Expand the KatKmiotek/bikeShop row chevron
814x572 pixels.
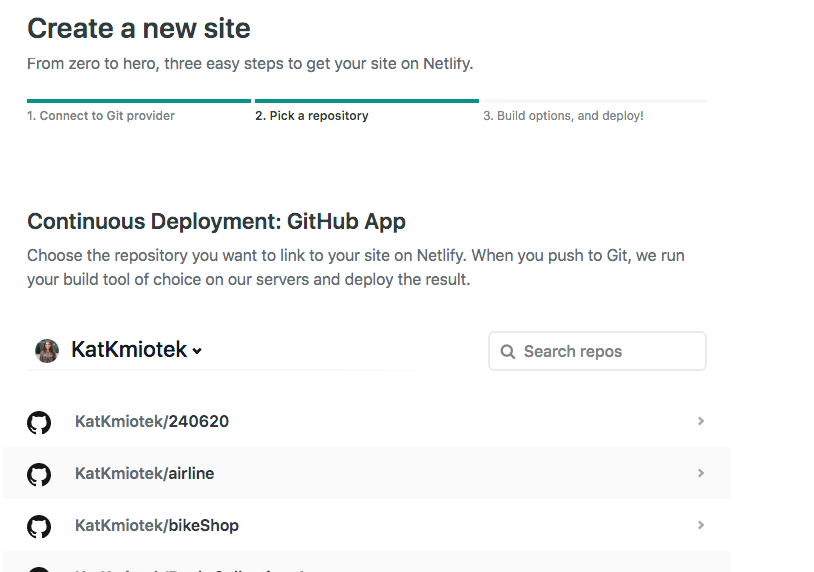pyautogui.click(x=701, y=525)
